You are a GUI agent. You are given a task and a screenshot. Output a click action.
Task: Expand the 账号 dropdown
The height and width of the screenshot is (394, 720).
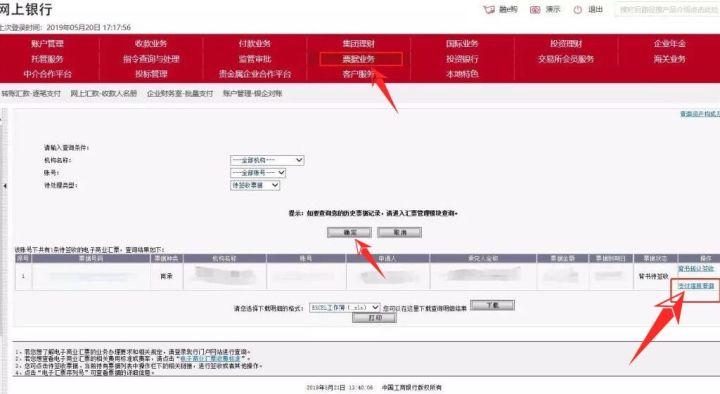258,173
